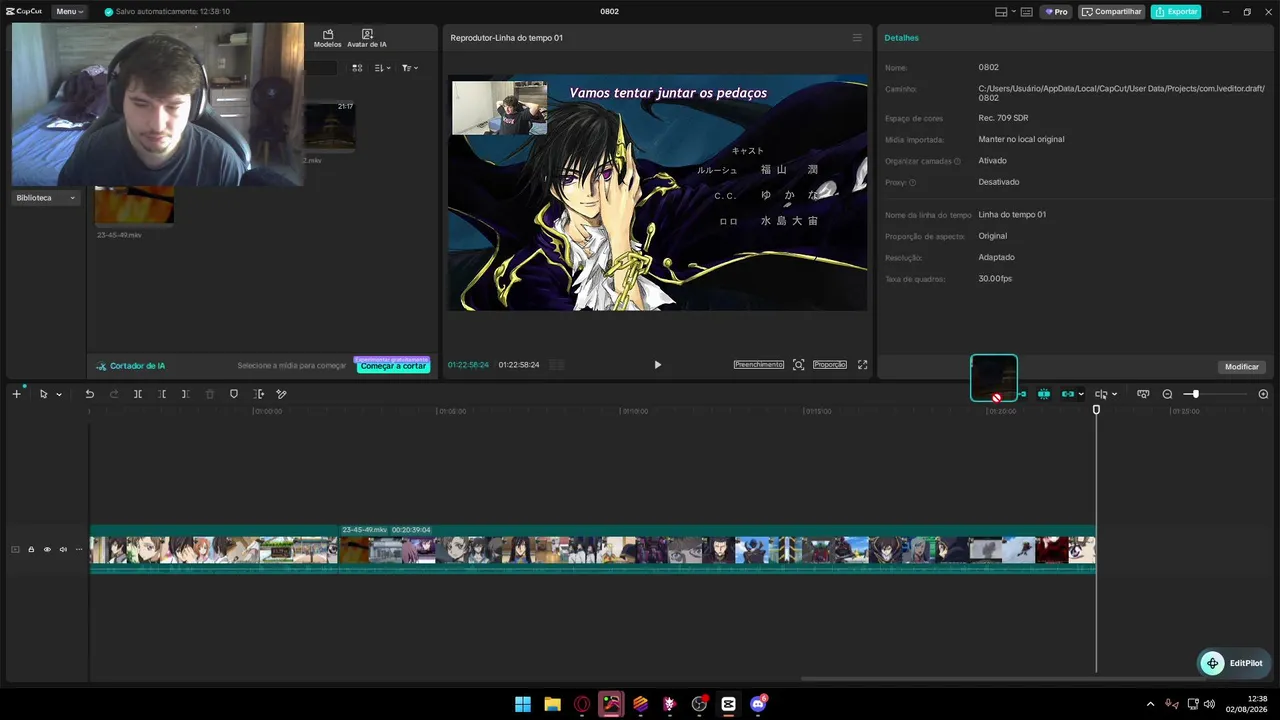
Task: Open the media filter dropdown
Action: (x=410, y=68)
